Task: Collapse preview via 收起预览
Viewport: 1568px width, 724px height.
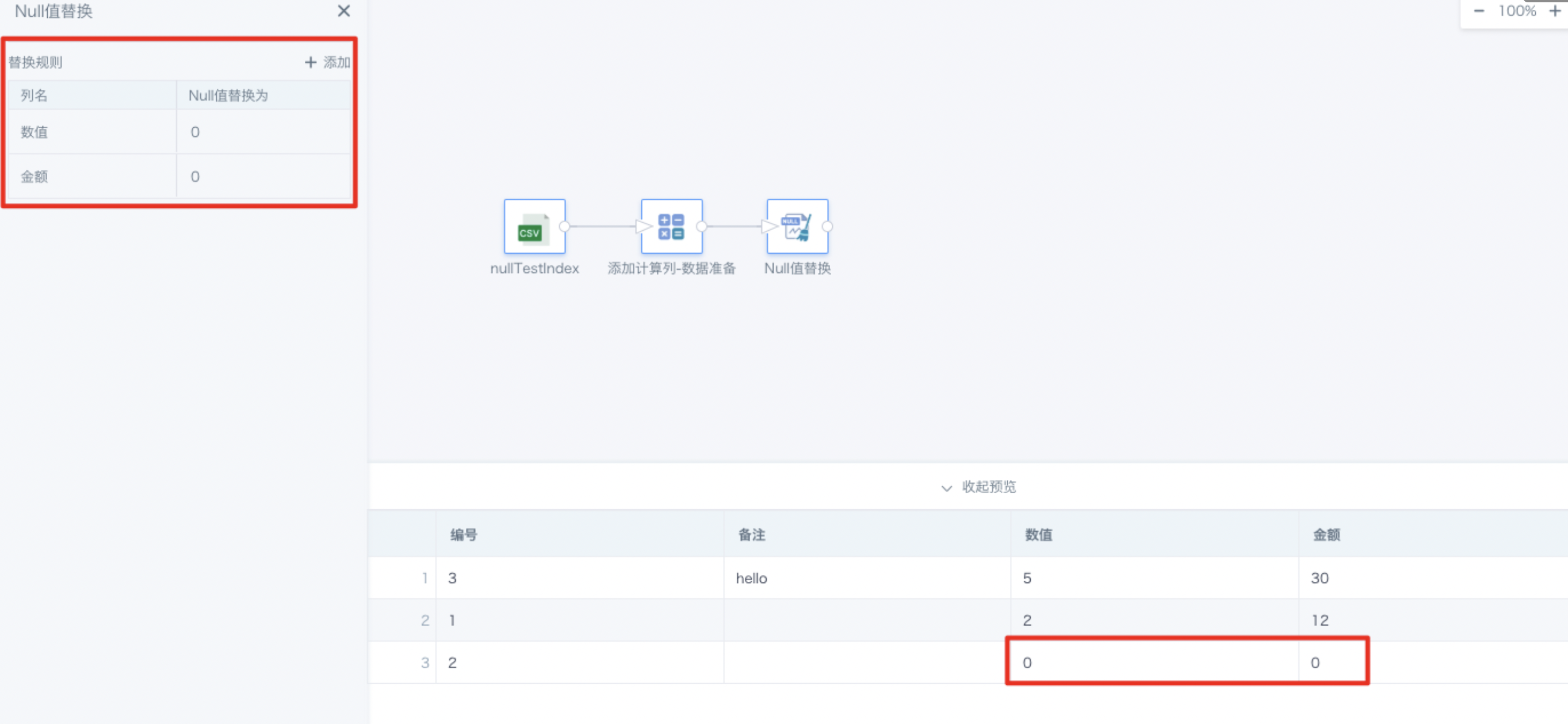Action: [x=979, y=487]
